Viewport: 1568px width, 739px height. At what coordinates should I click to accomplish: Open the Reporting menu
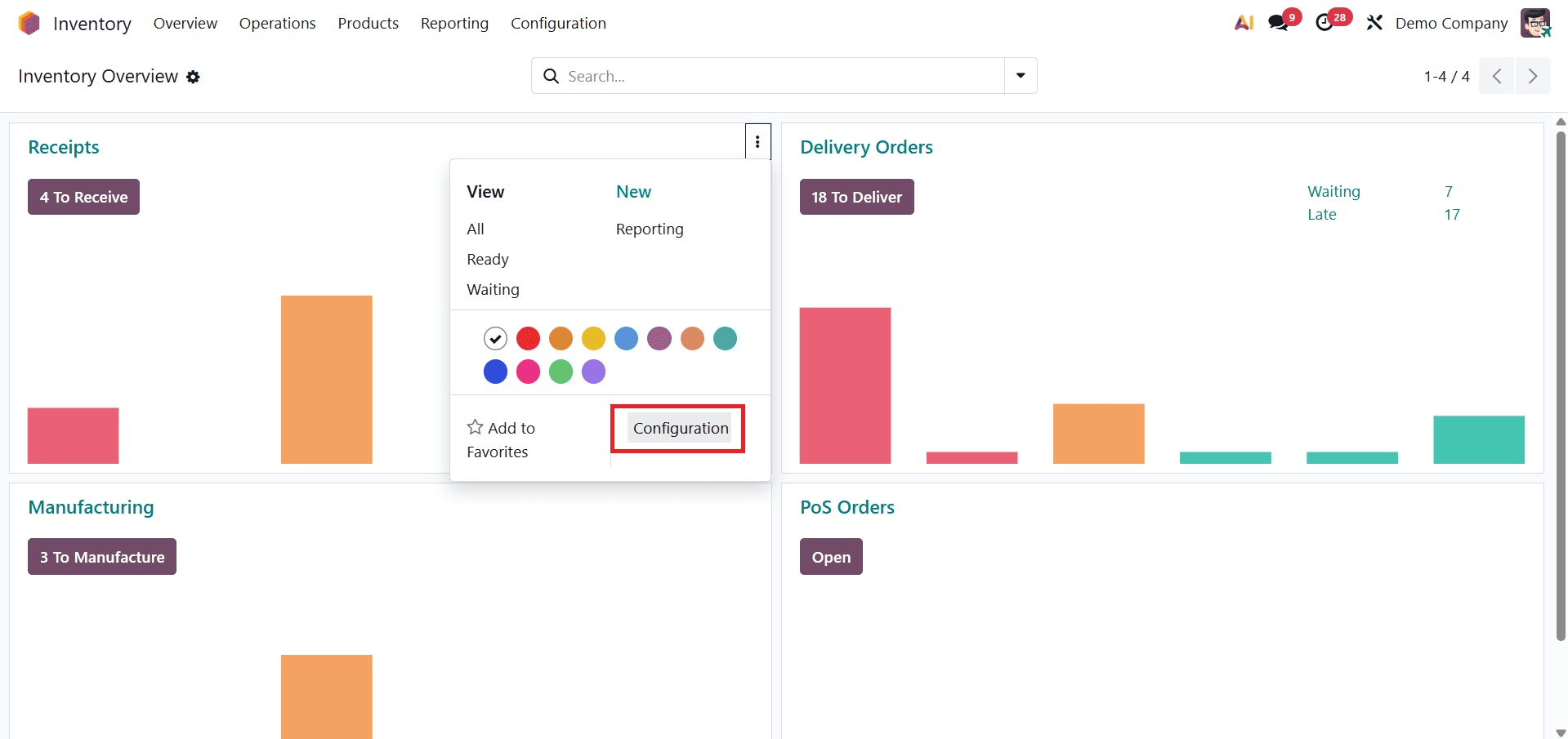(454, 23)
